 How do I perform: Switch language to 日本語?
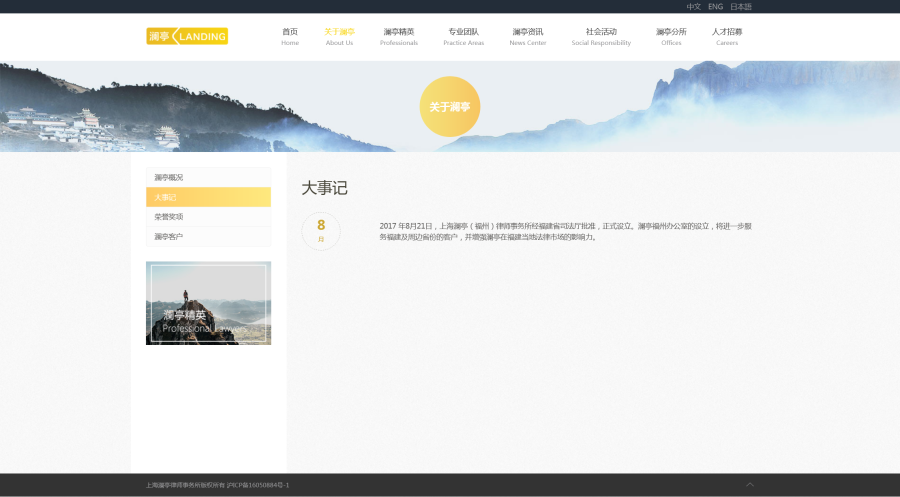point(741,7)
